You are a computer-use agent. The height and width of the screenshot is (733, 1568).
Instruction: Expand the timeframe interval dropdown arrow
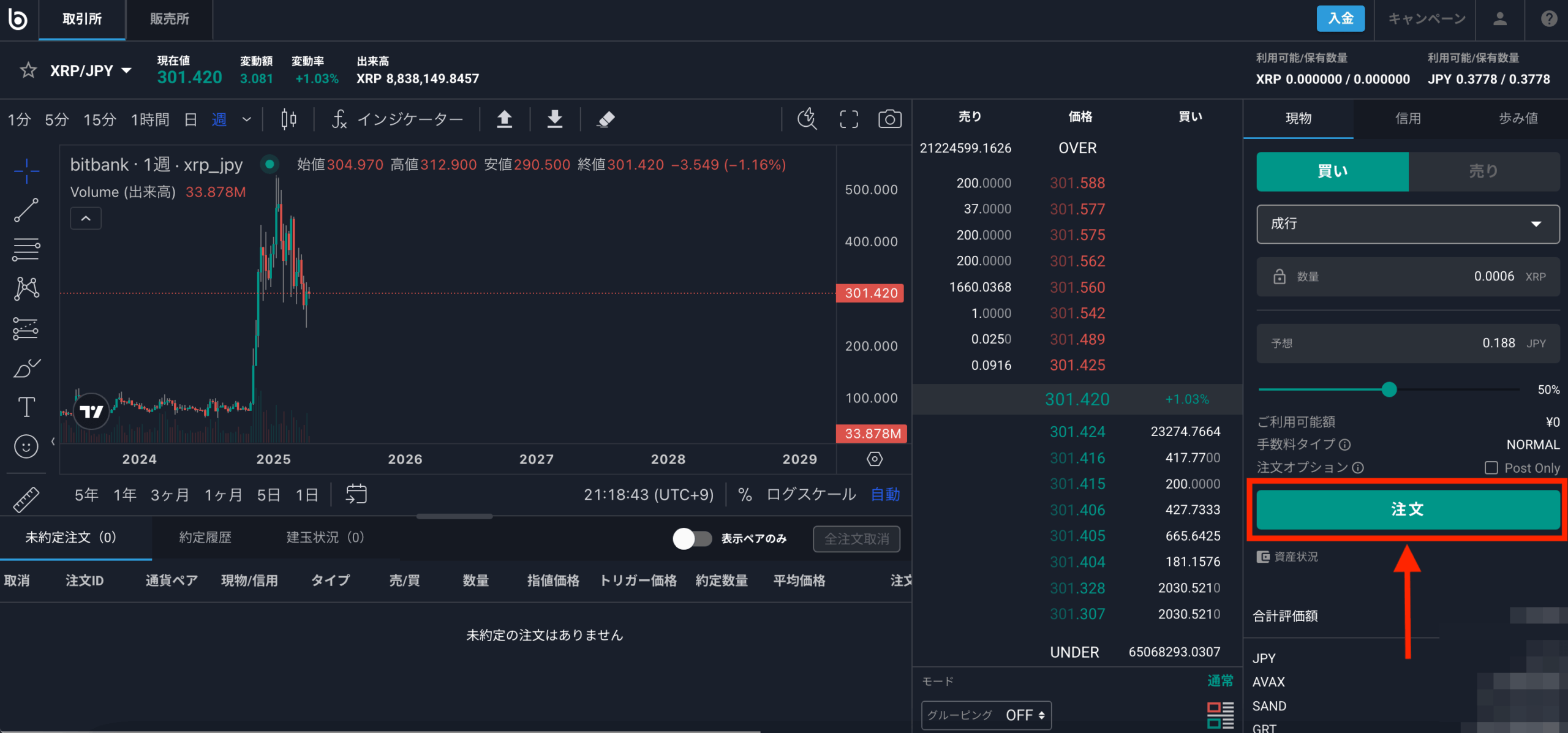(x=247, y=119)
